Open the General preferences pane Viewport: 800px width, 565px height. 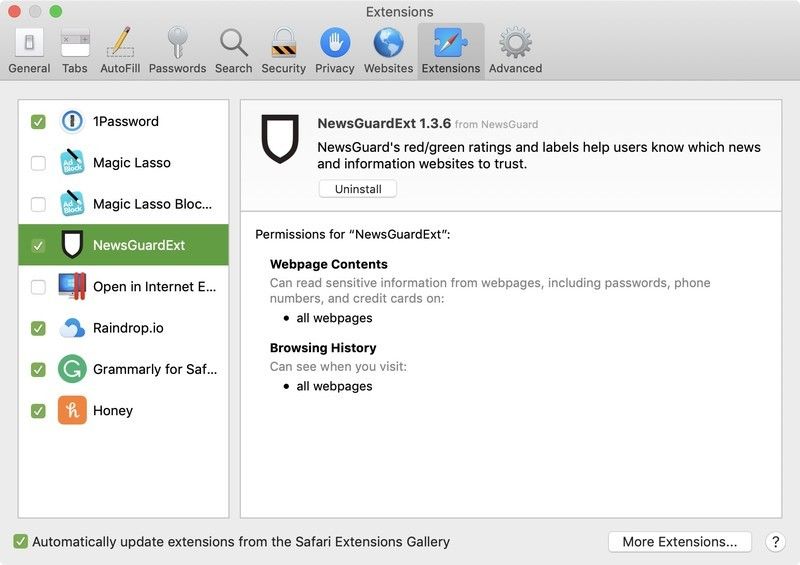coord(29,50)
